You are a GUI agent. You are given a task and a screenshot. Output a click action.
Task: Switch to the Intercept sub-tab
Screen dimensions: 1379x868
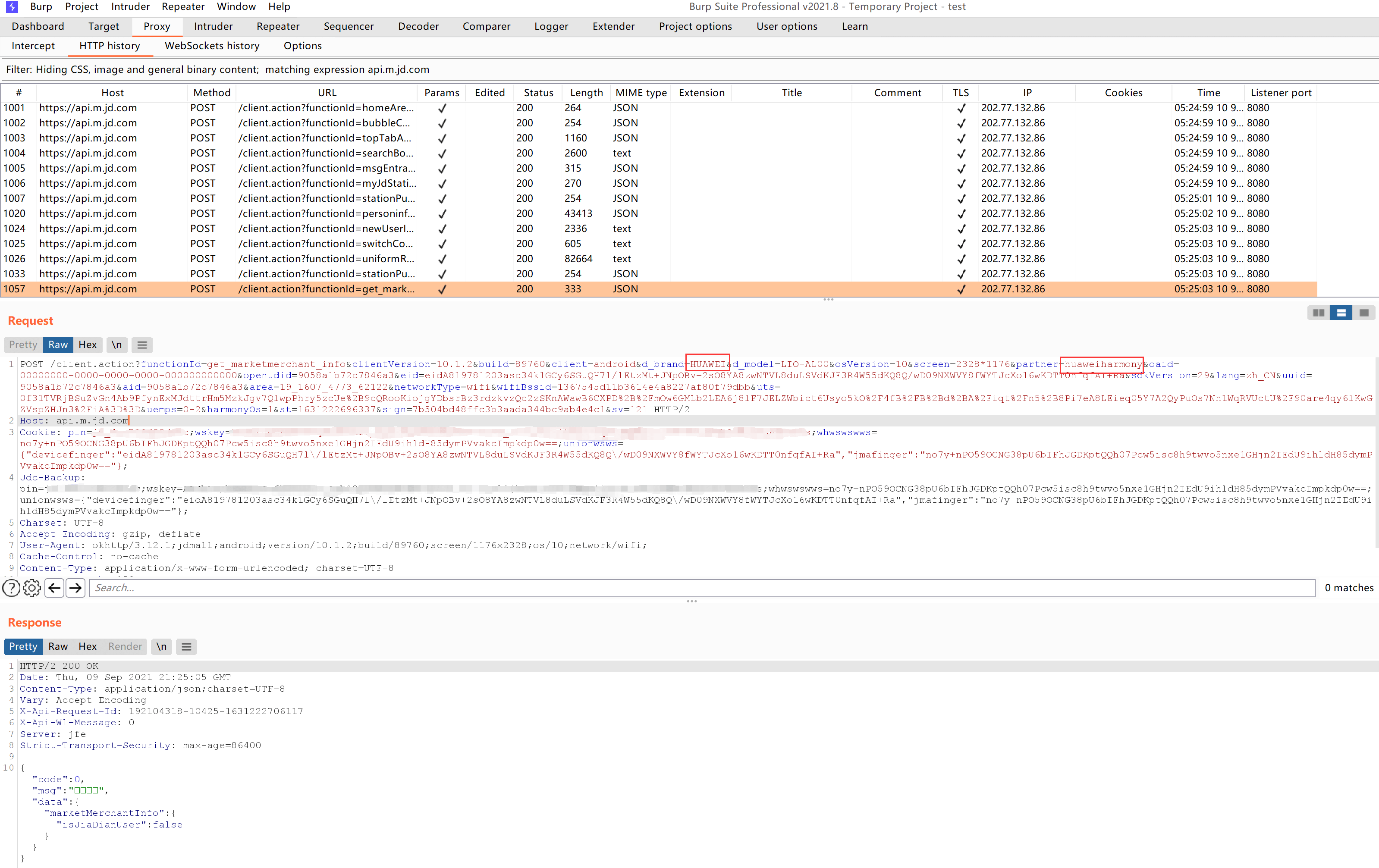click(33, 46)
